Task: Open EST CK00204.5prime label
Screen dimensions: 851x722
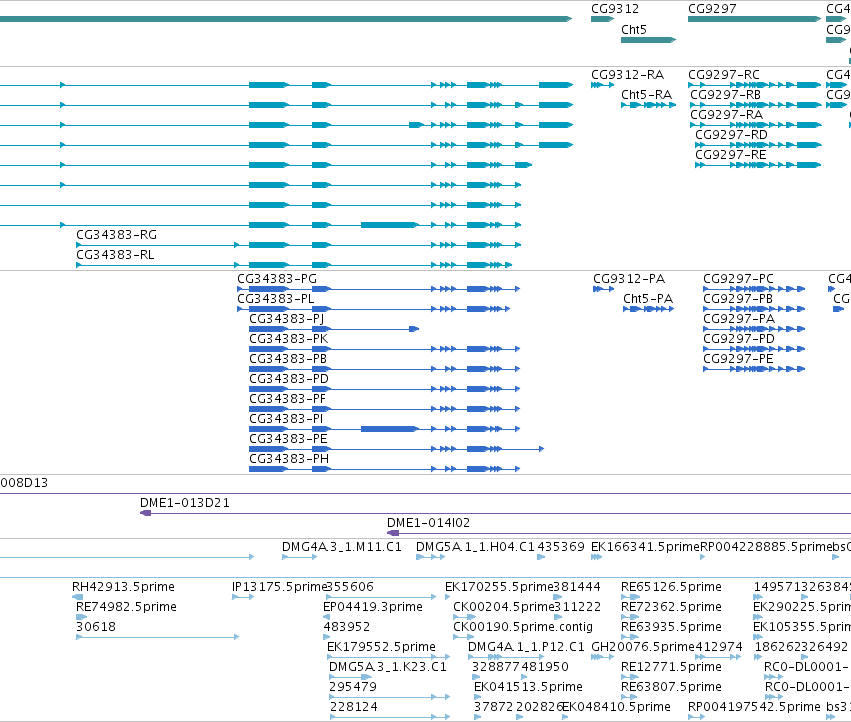Action: (x=504, y=606)
